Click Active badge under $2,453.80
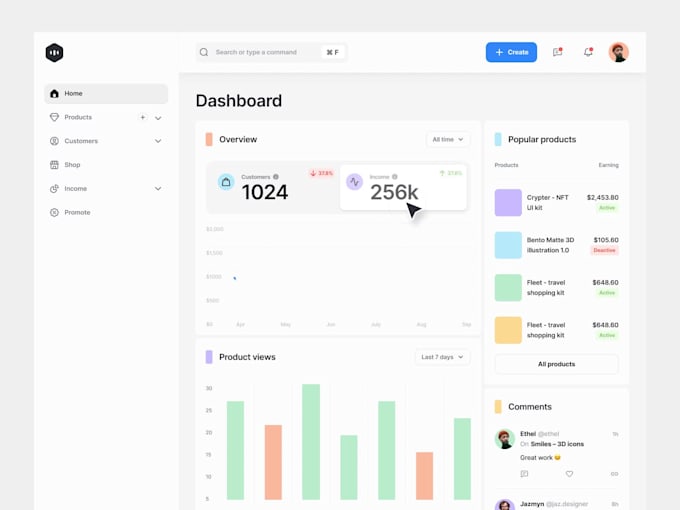The width and height of the screenshot is (680, 510). [607, 208]
